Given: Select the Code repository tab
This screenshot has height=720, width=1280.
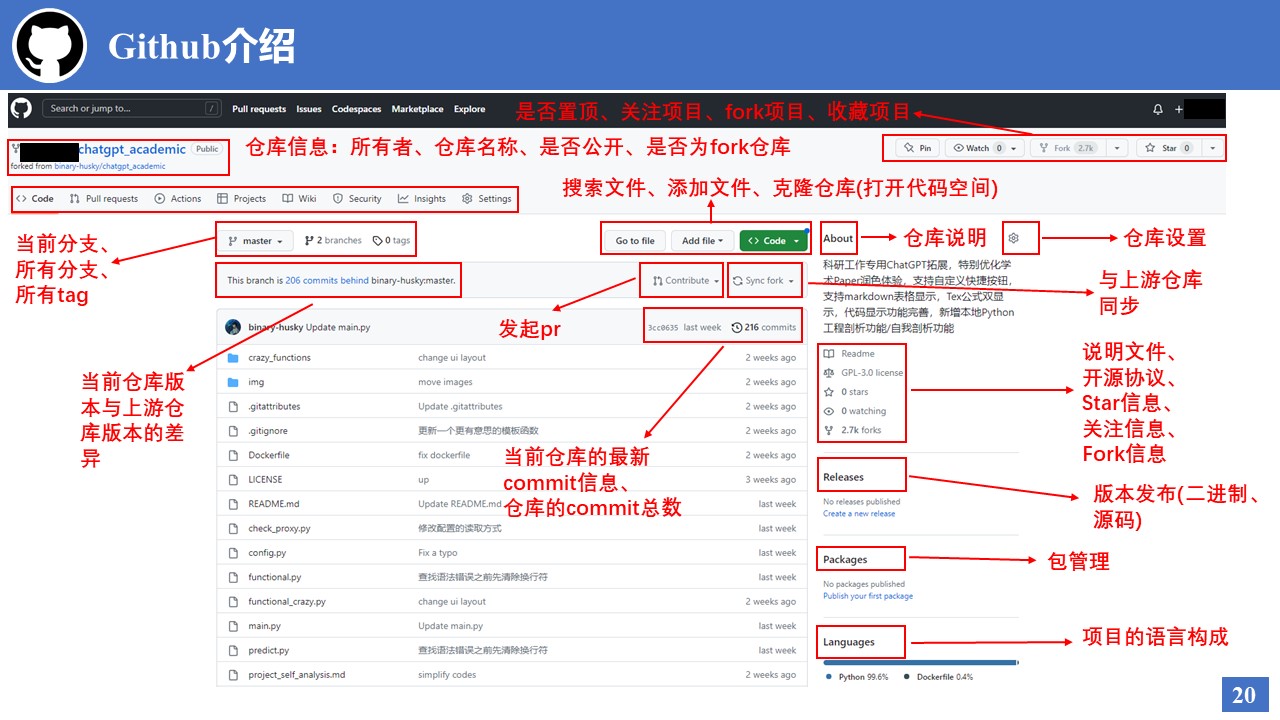Looking at the screenshot, I should click(35, 199).
